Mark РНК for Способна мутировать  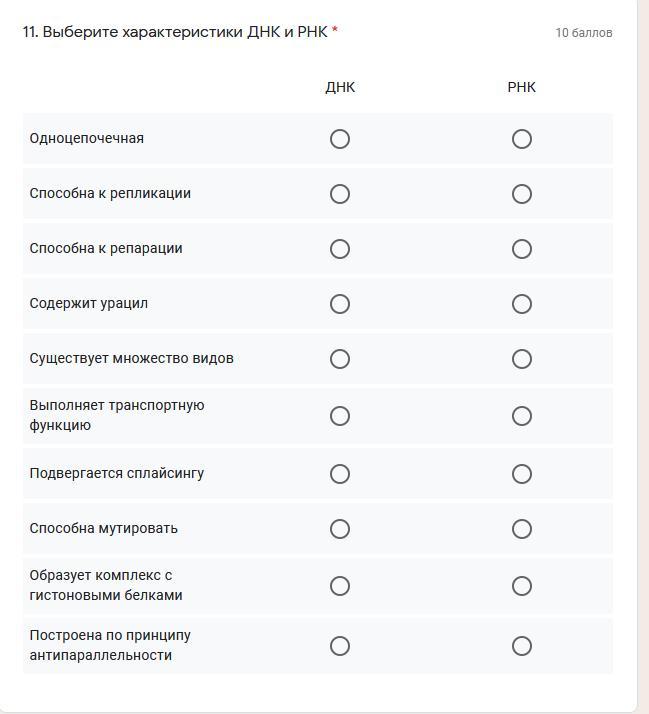(522, 529)
